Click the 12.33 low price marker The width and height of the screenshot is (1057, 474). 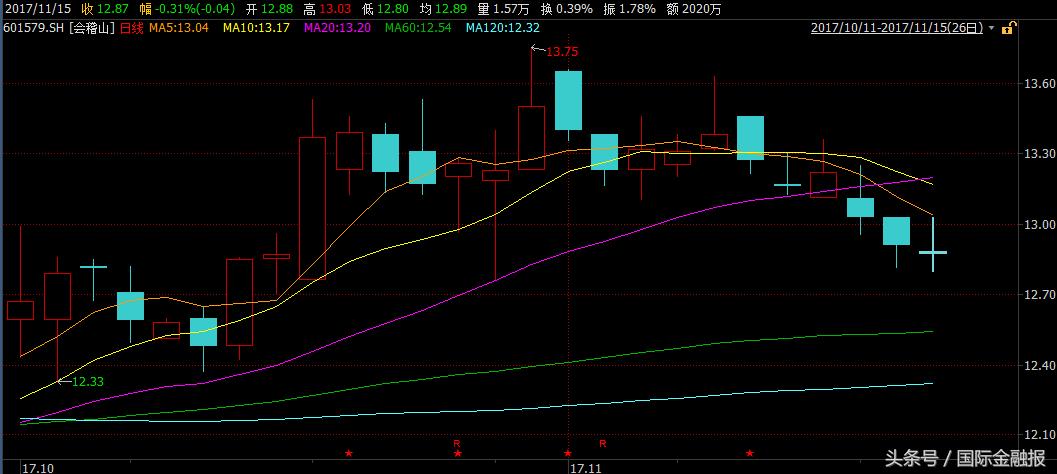pyautogui.click(x=87, y=381)
